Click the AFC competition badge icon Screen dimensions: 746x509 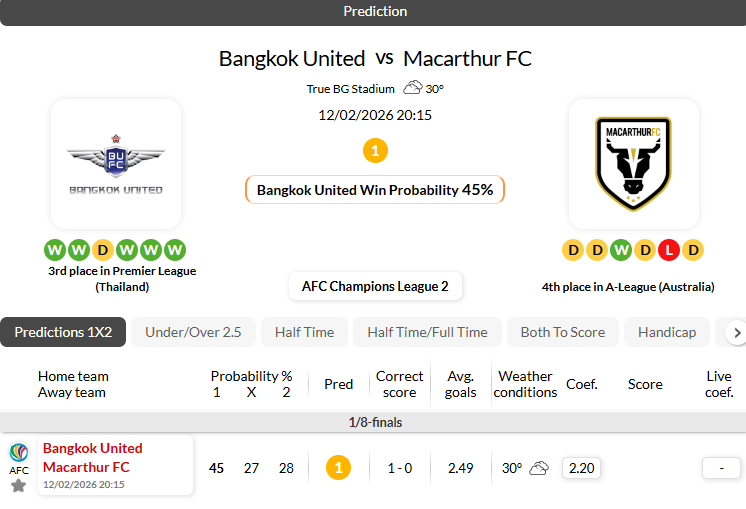[19, 452]
